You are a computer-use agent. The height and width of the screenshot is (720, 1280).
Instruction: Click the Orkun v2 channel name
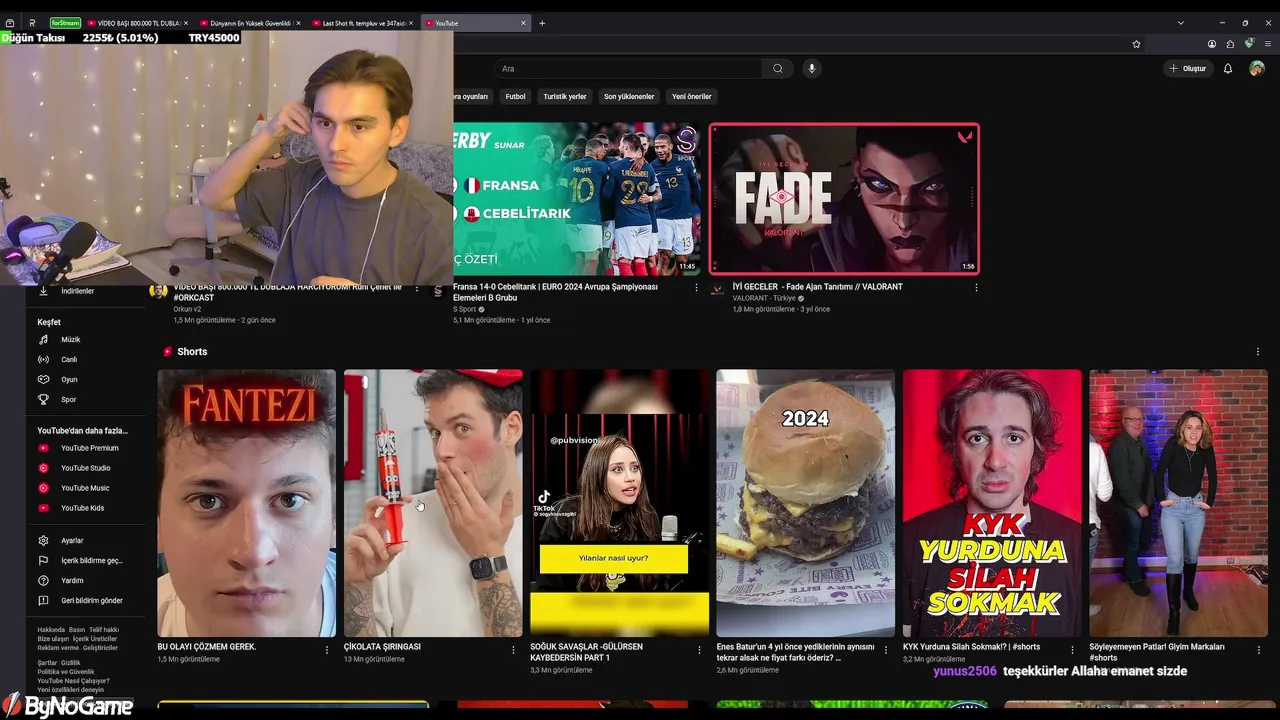pos(187,310)
